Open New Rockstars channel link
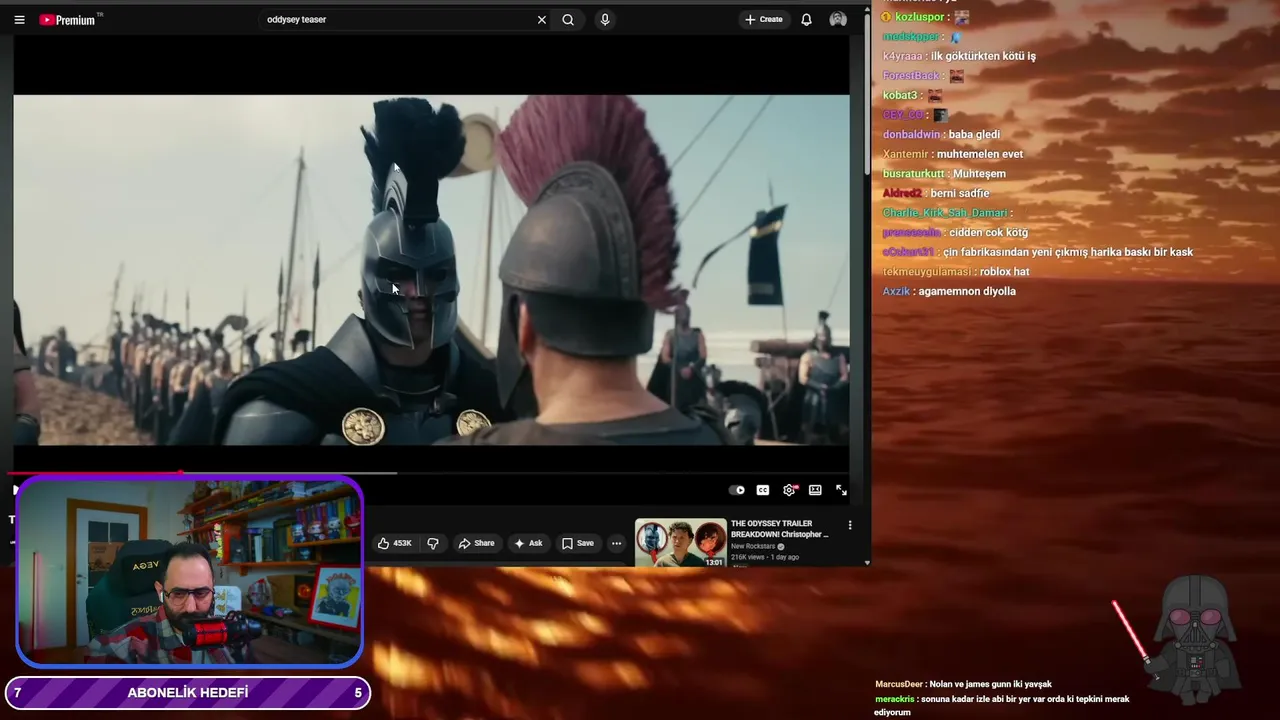 753,546
